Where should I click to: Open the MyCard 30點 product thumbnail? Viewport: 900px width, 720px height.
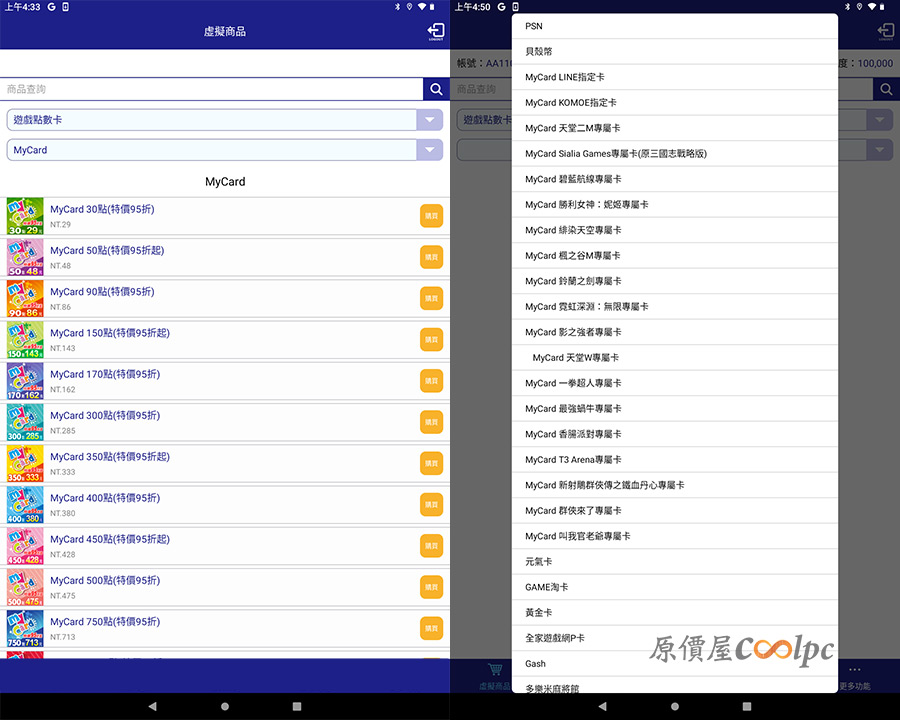point(25,216)
